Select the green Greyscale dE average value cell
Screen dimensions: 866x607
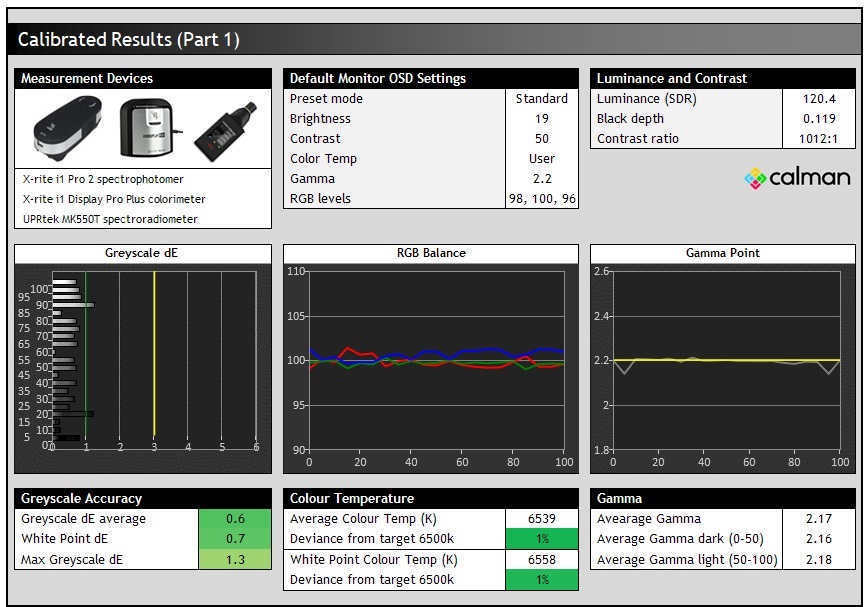(235, 519)
